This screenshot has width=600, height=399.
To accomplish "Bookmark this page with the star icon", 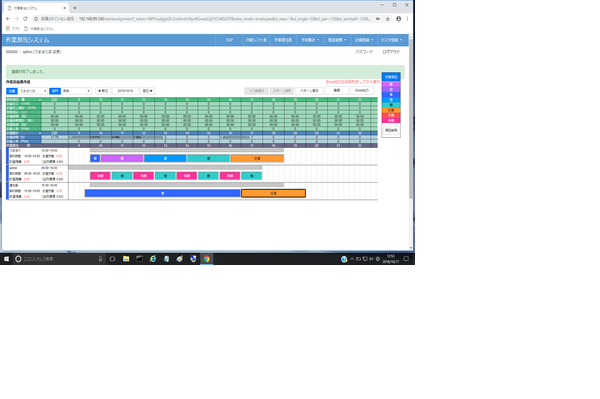I will (388, 19).
